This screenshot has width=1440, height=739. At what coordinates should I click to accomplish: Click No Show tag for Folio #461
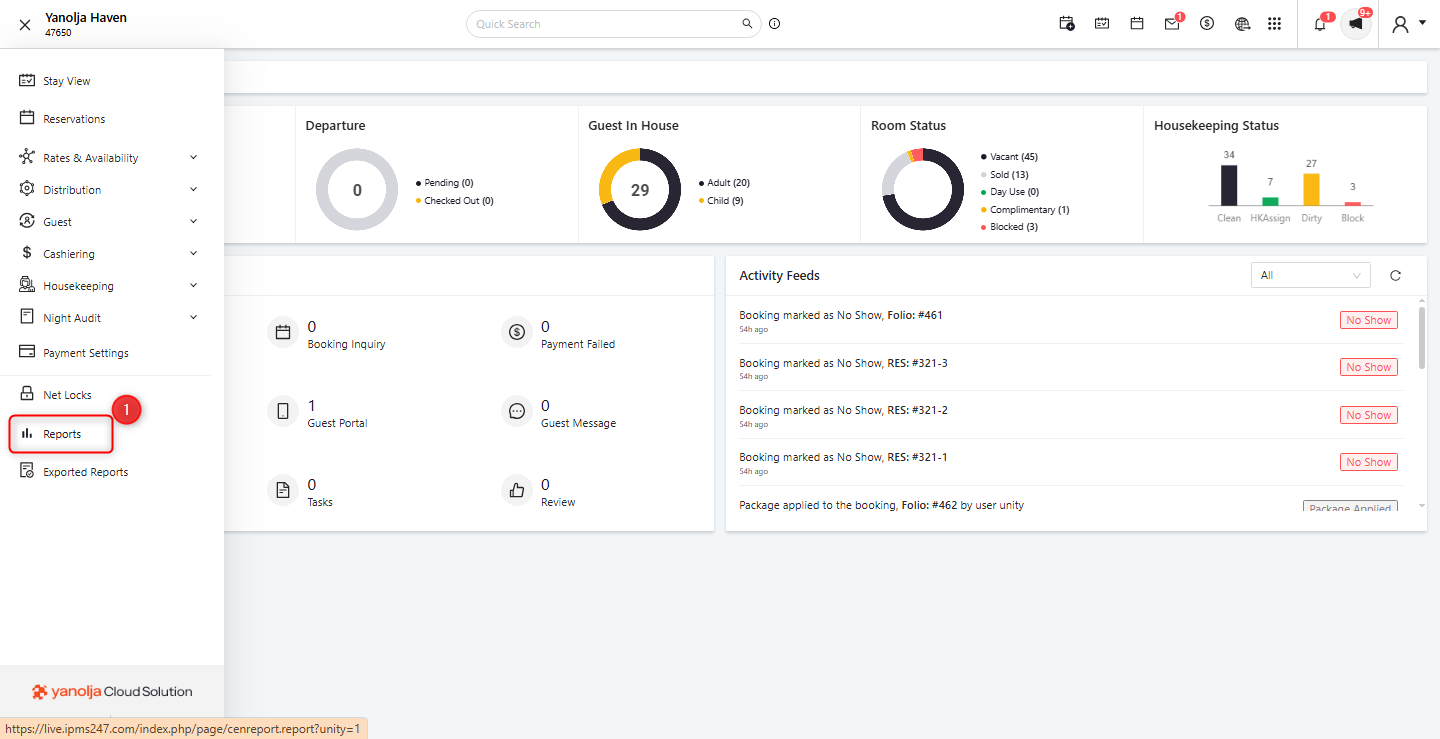1368,320
